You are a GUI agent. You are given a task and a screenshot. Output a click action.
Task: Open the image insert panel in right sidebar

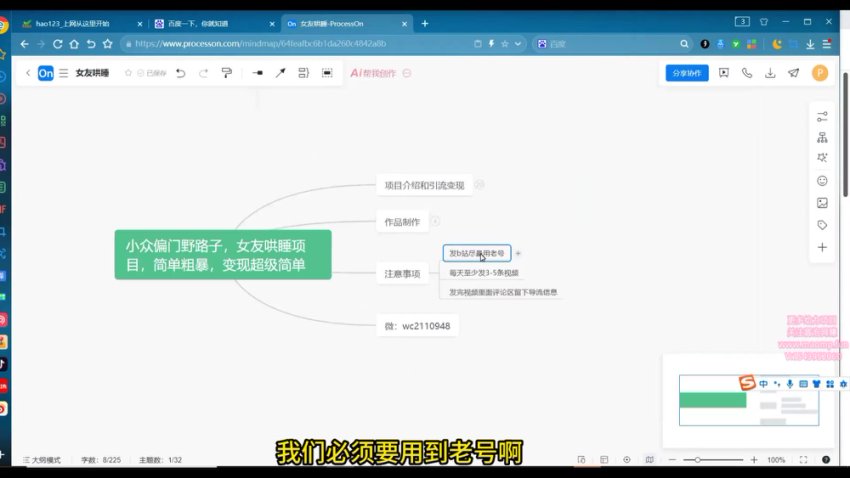click(x=822, y=203)
